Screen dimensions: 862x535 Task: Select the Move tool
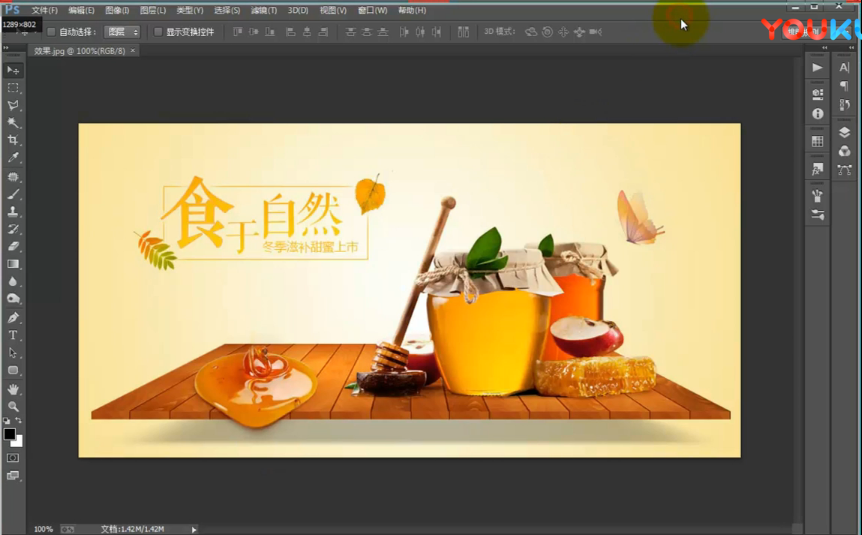(13, 70)
